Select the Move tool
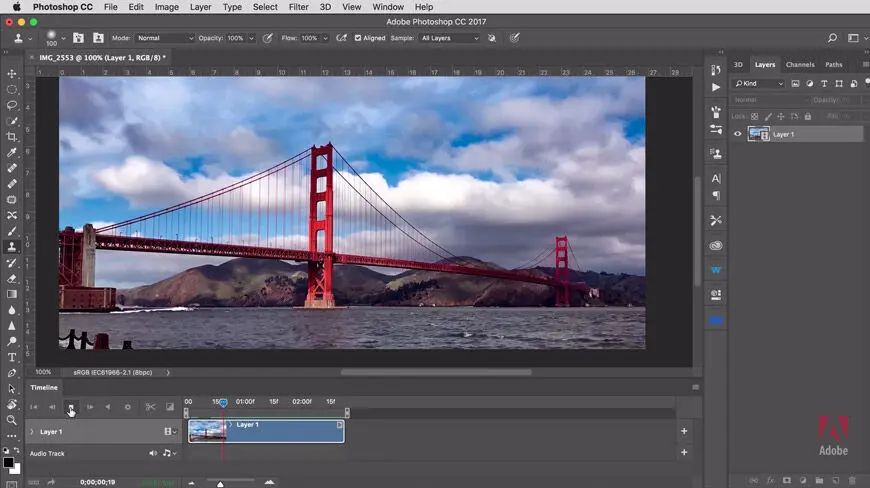 point(12,73)
